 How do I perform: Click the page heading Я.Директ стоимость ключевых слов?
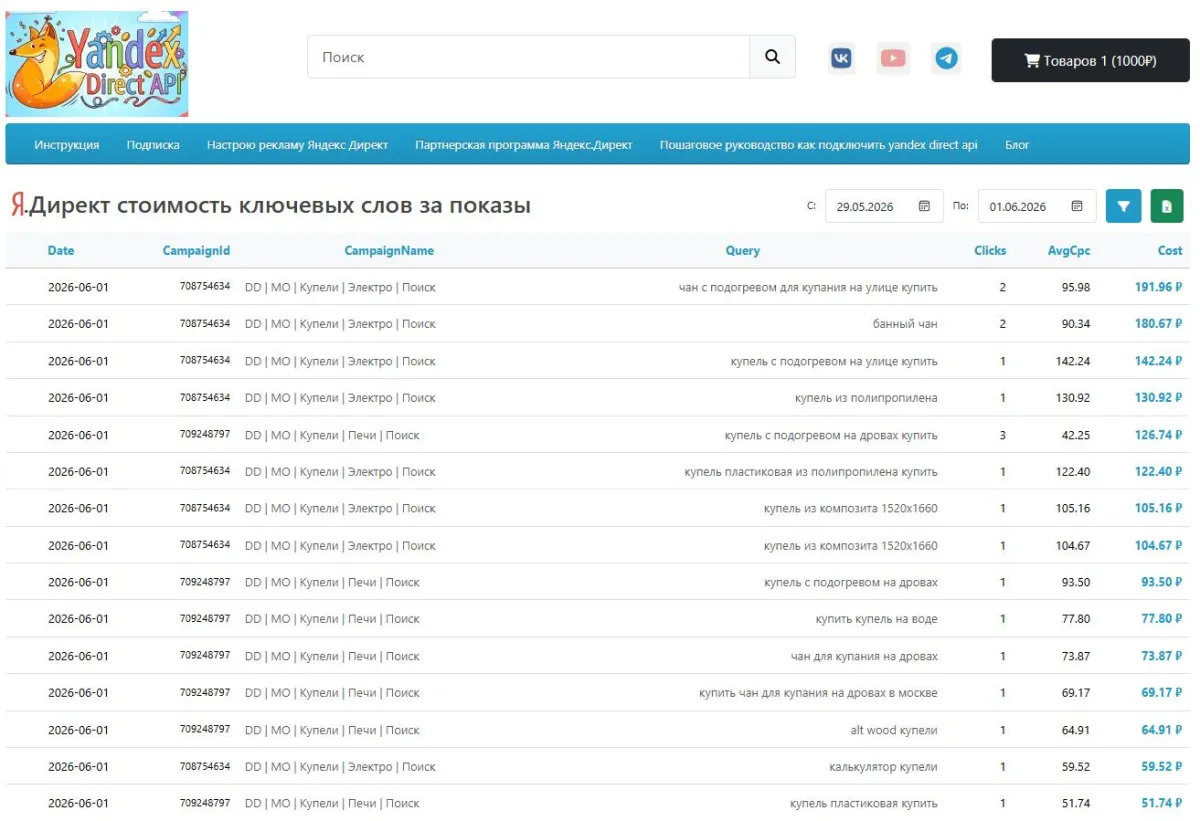(x=270, y=206)
